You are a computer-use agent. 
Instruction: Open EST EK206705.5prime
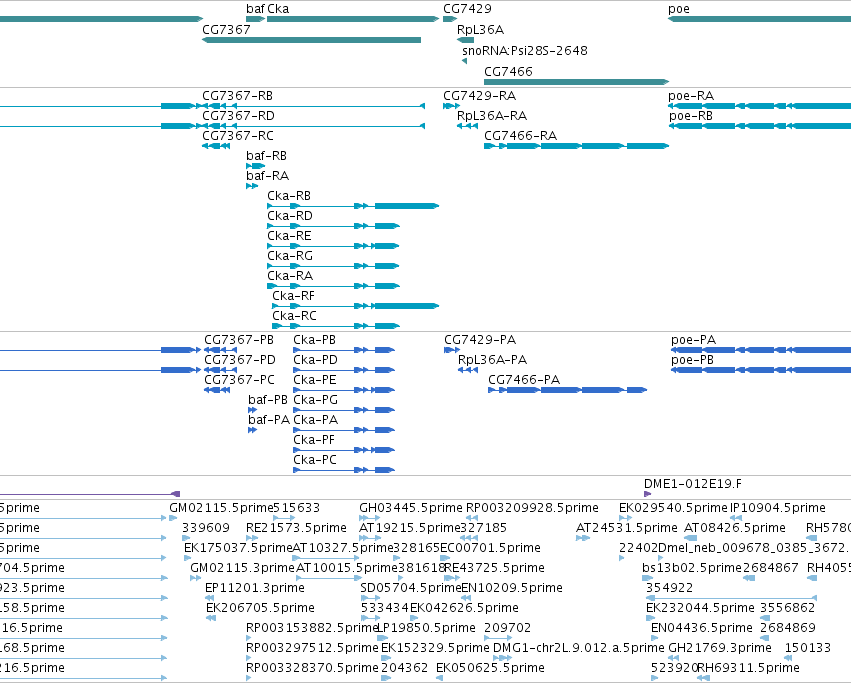coord(261,608)
